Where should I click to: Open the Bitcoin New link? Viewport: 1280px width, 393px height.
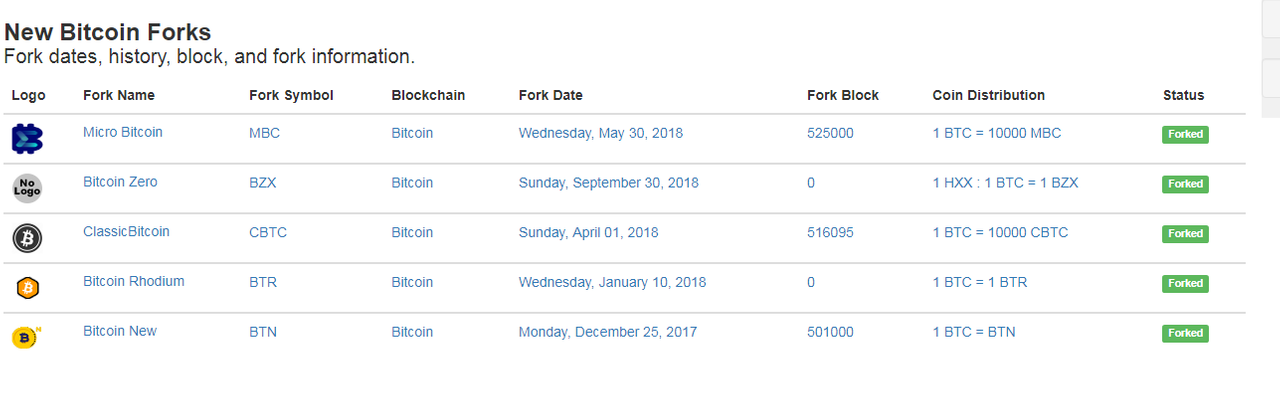click(x=120, y=331)
